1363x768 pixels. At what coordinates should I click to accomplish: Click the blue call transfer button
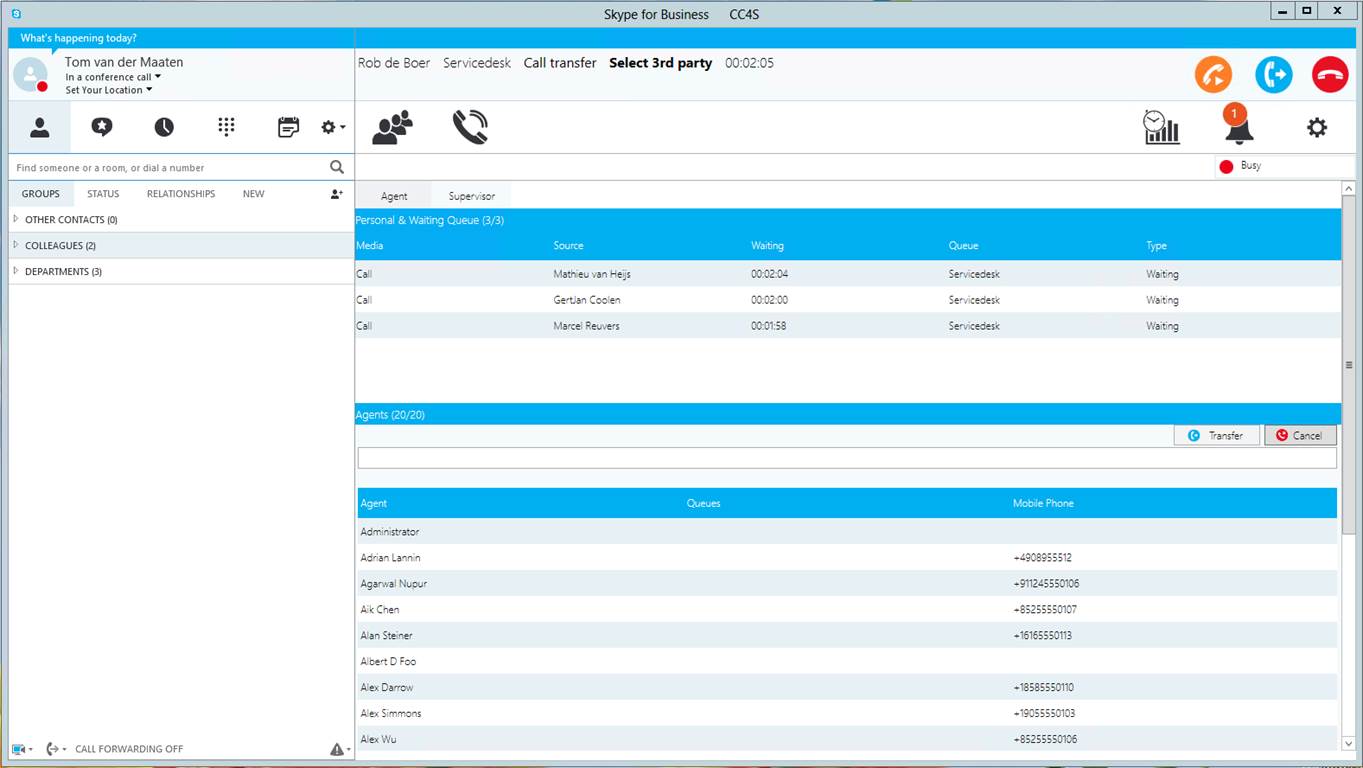click(x=1274, y=75)
